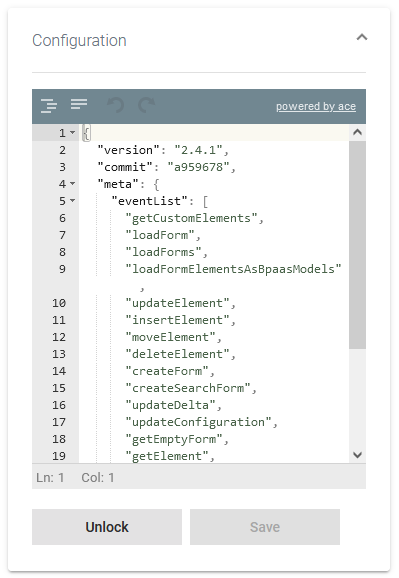Viewport: 399px width, 578px height.
Task: Click the editor vertical scrollbar thumb
Action: 357,244
